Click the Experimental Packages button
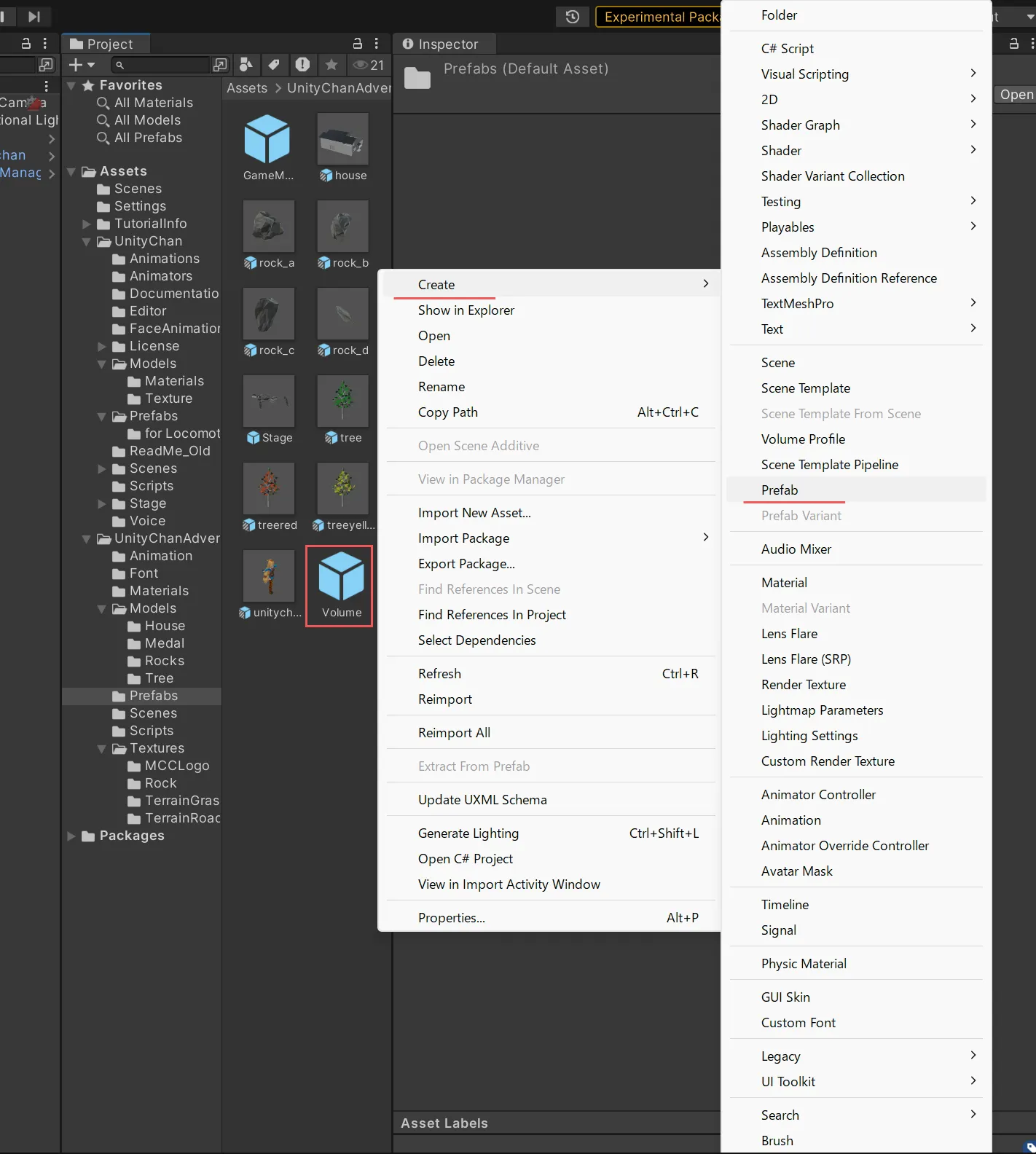This screenshot has width=1036, height=1154. pyautogui.click(x=659, y=16)
